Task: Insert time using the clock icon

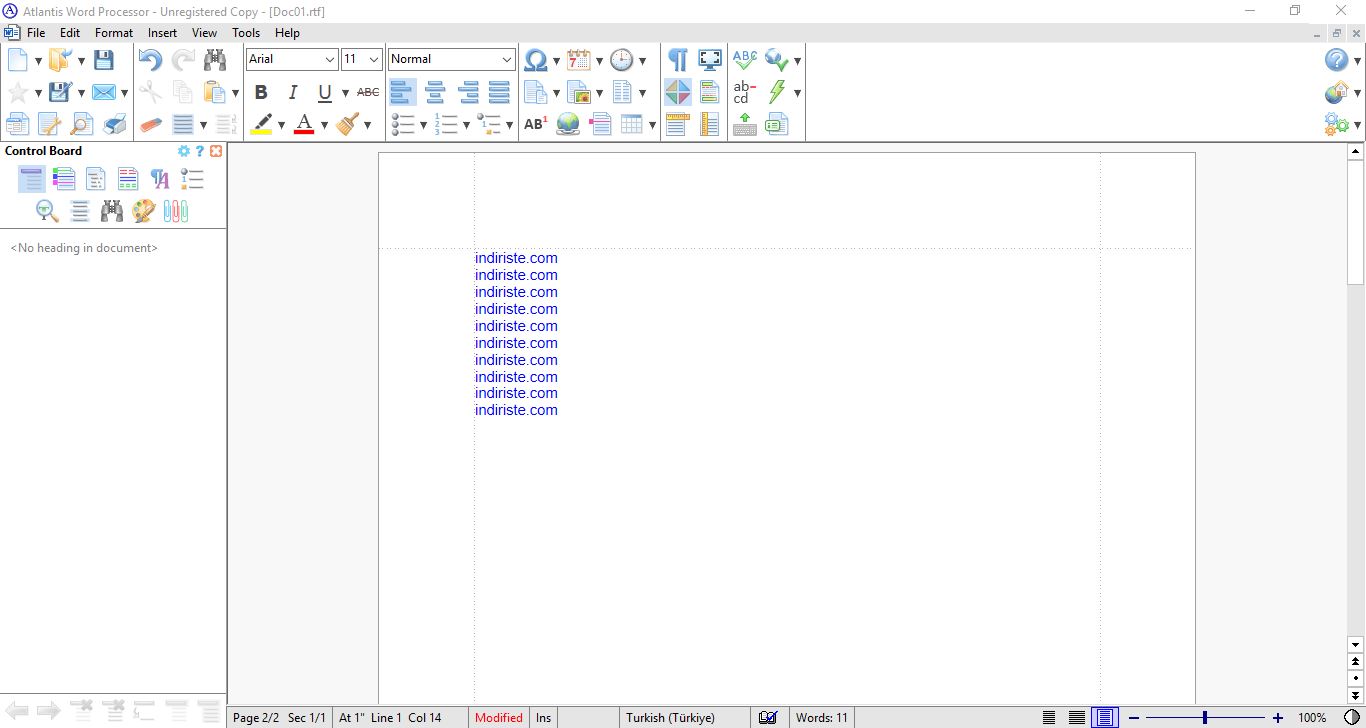Action: pos(621,60)
